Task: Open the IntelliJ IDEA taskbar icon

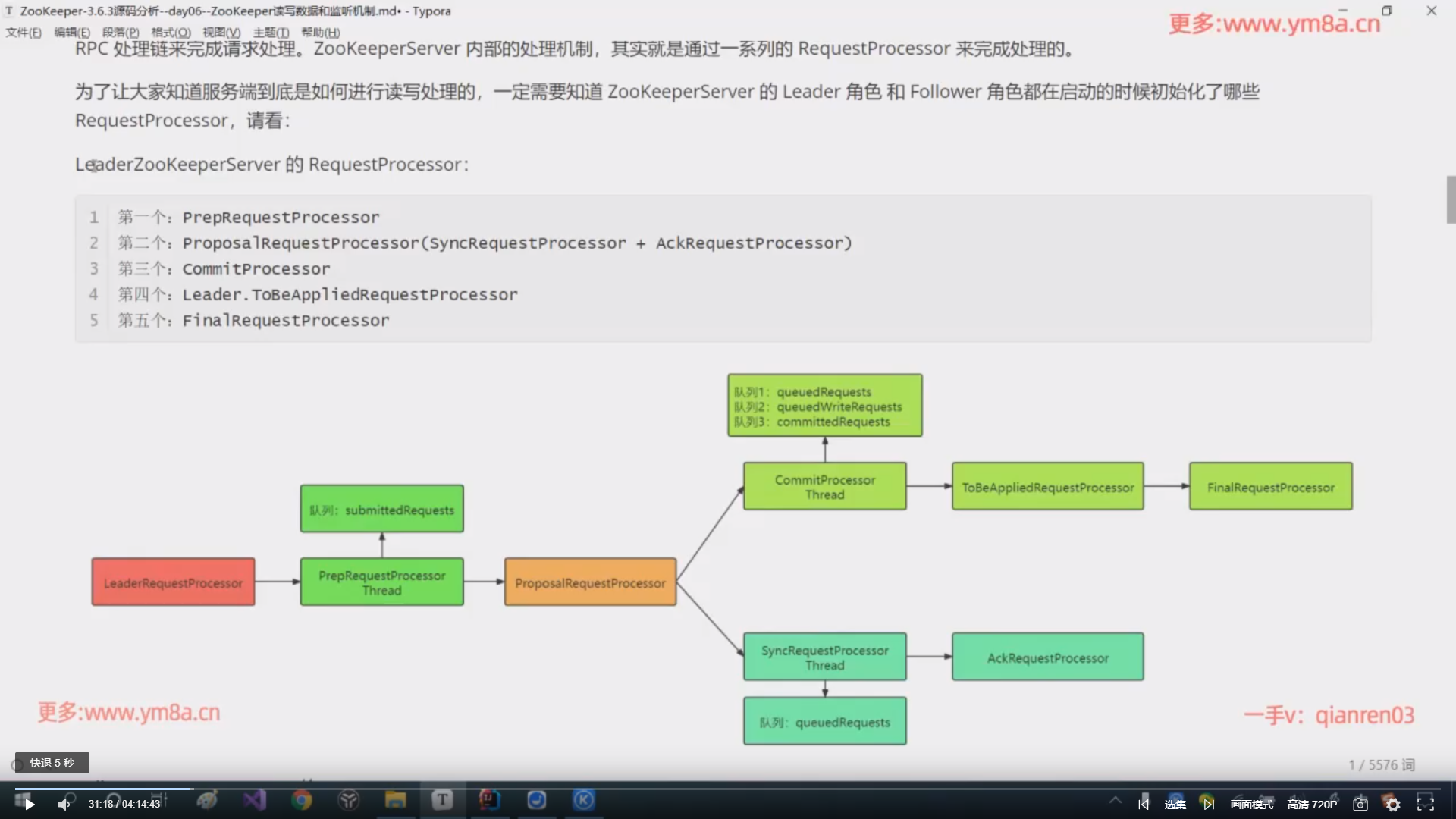Action: pos(489,800)
